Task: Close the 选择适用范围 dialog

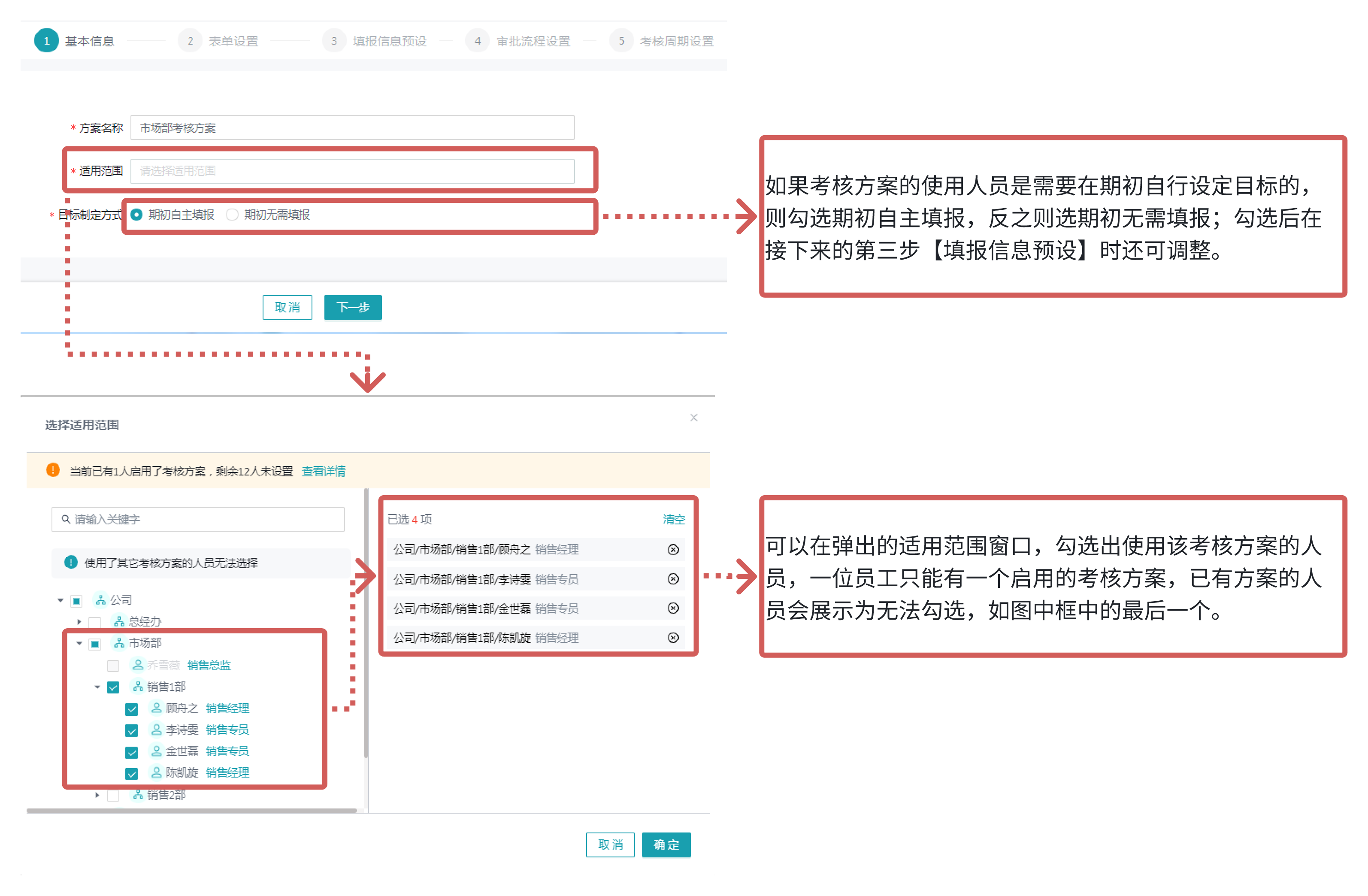Action: tap(694, 418)
